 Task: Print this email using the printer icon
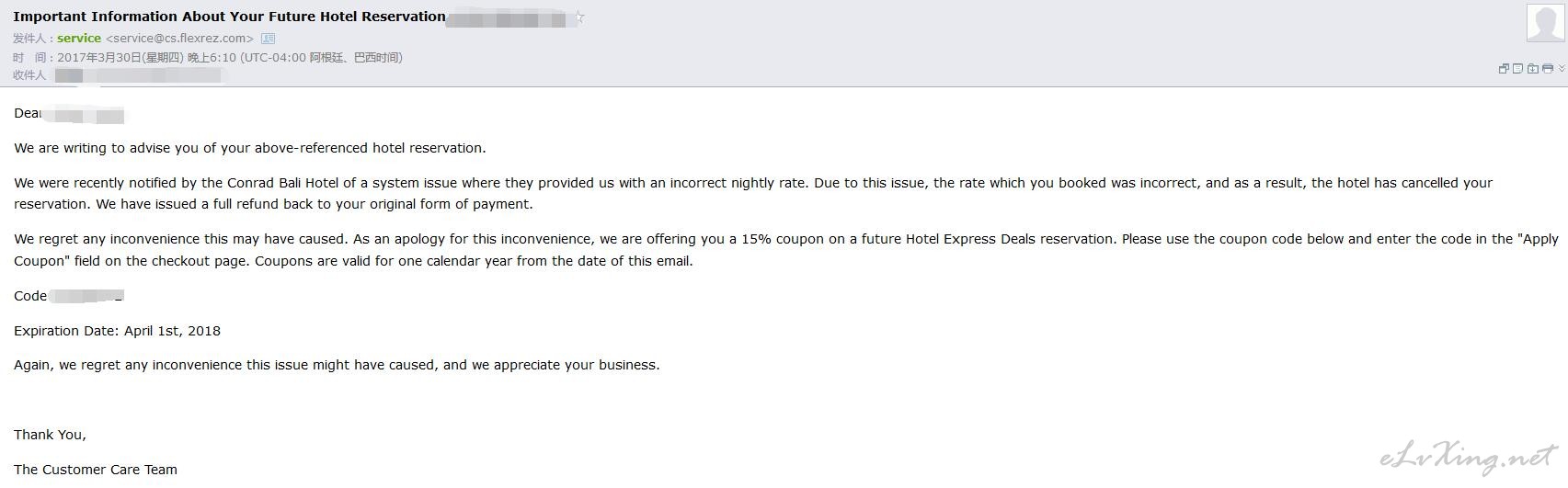coord(1548,68)
